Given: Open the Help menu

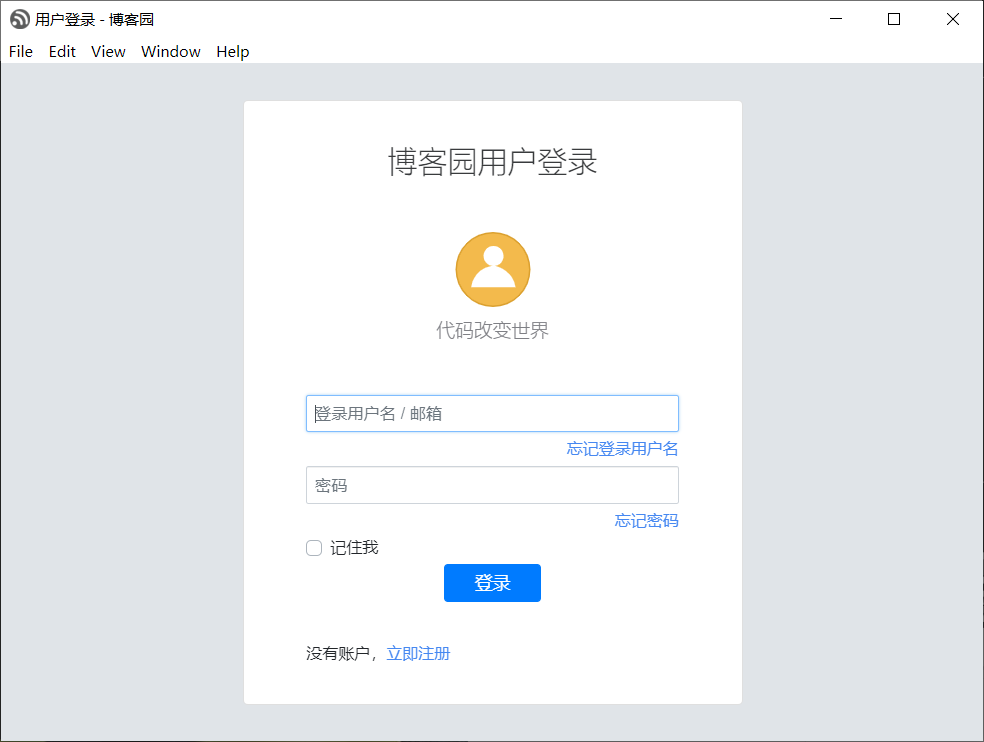Looking at the screenshot, I should [x=233, y=51].
